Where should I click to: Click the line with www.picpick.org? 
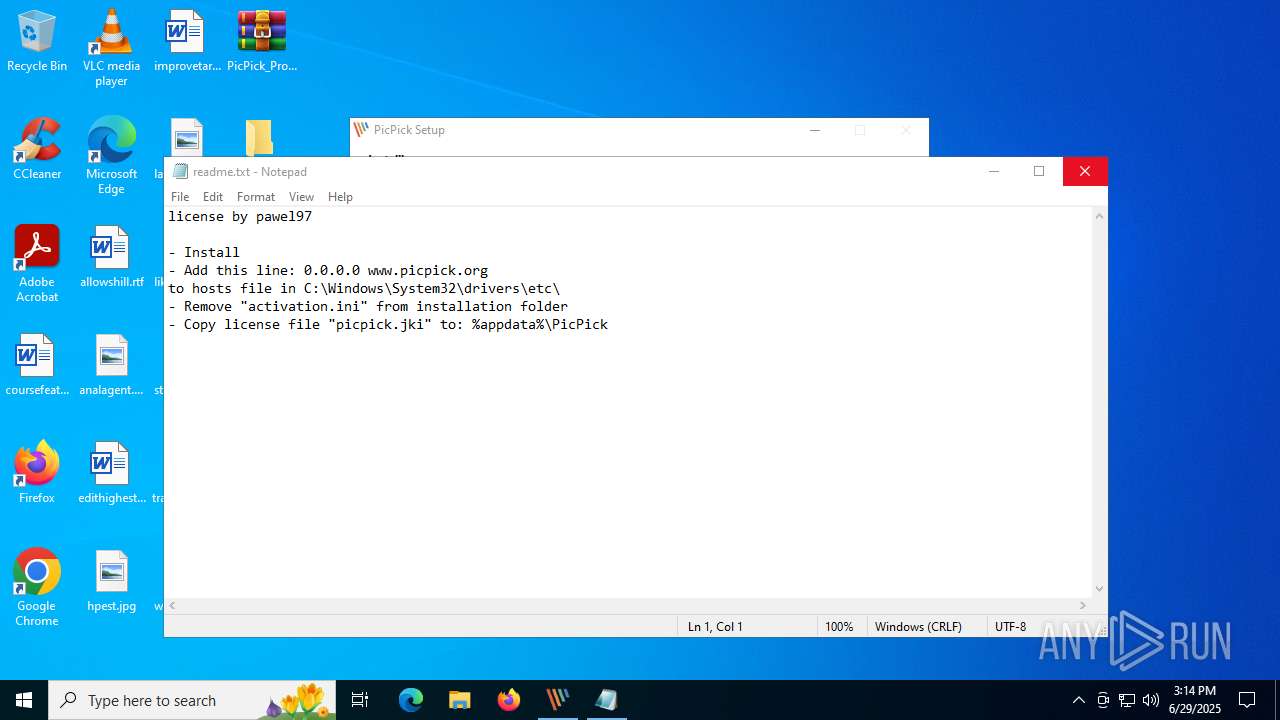tap(328, 270)
